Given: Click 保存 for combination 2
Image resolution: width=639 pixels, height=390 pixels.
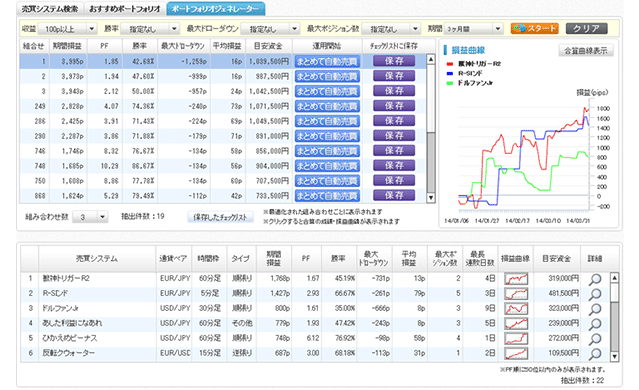Looking at the screenshot, I should (x=394, y=76).
